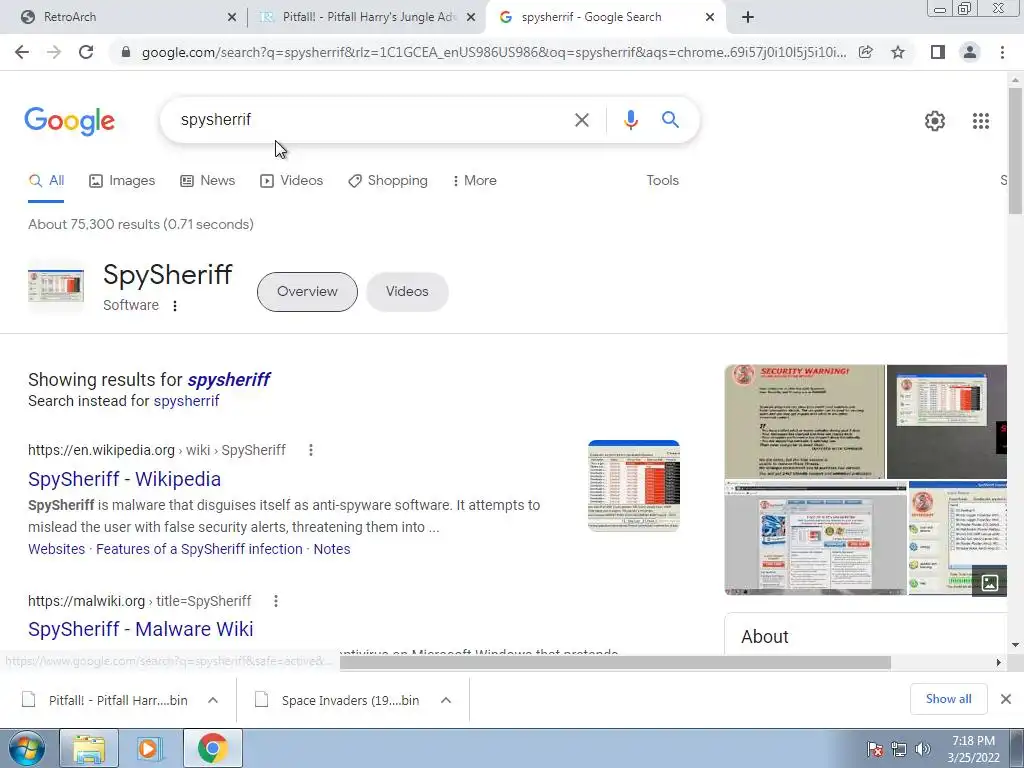
Task: Open the more options dots beside Software
Action: [x=174, y=306]
